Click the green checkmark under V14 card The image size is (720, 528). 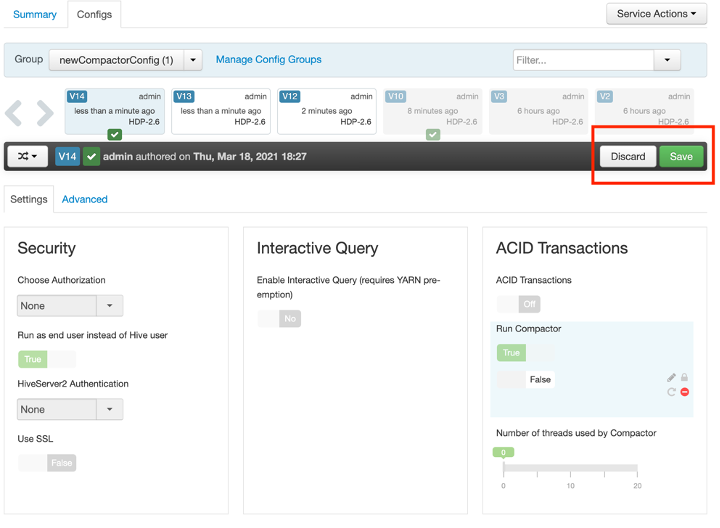115,135
